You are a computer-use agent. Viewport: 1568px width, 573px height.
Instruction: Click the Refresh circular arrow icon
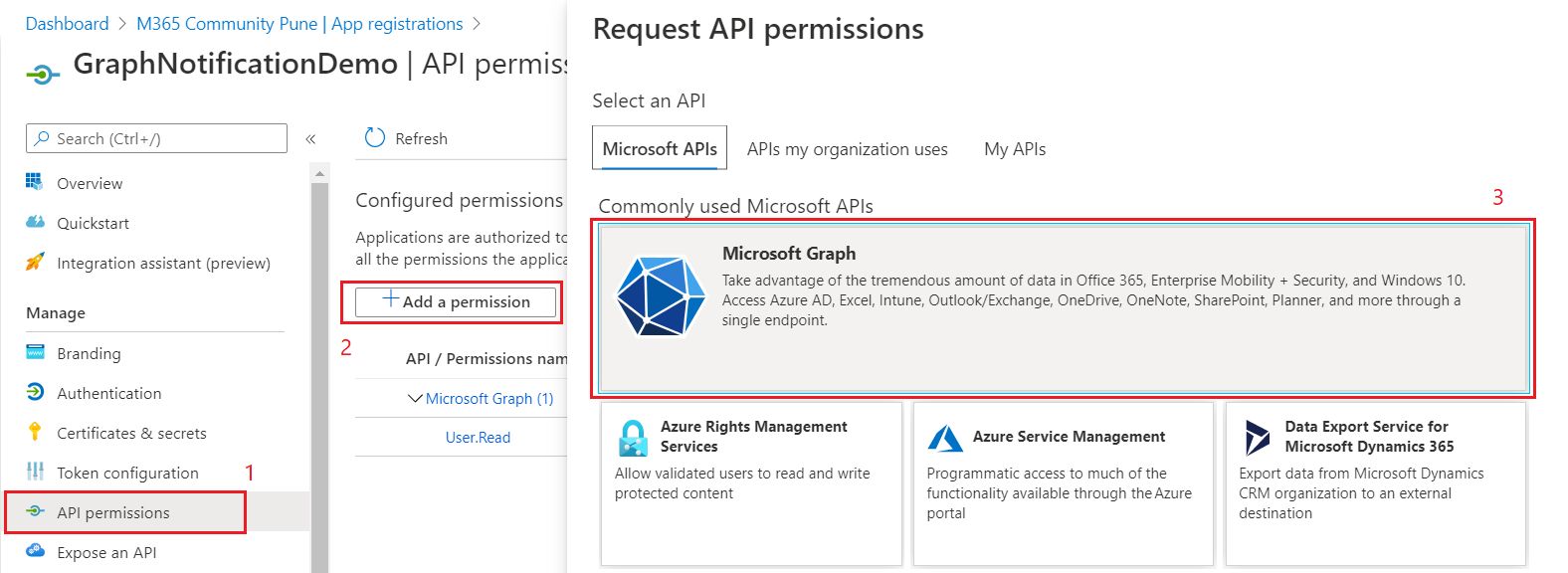tap(375, 138)
